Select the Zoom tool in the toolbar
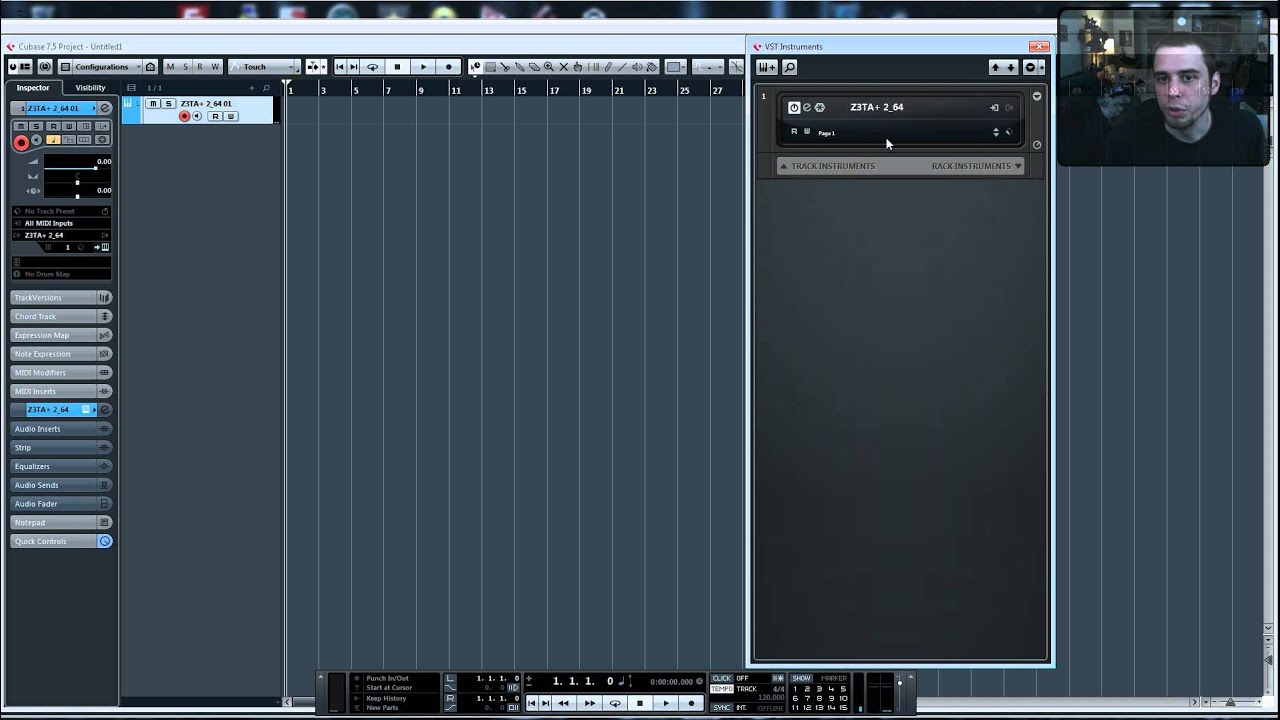 click(x=549, y=67)
